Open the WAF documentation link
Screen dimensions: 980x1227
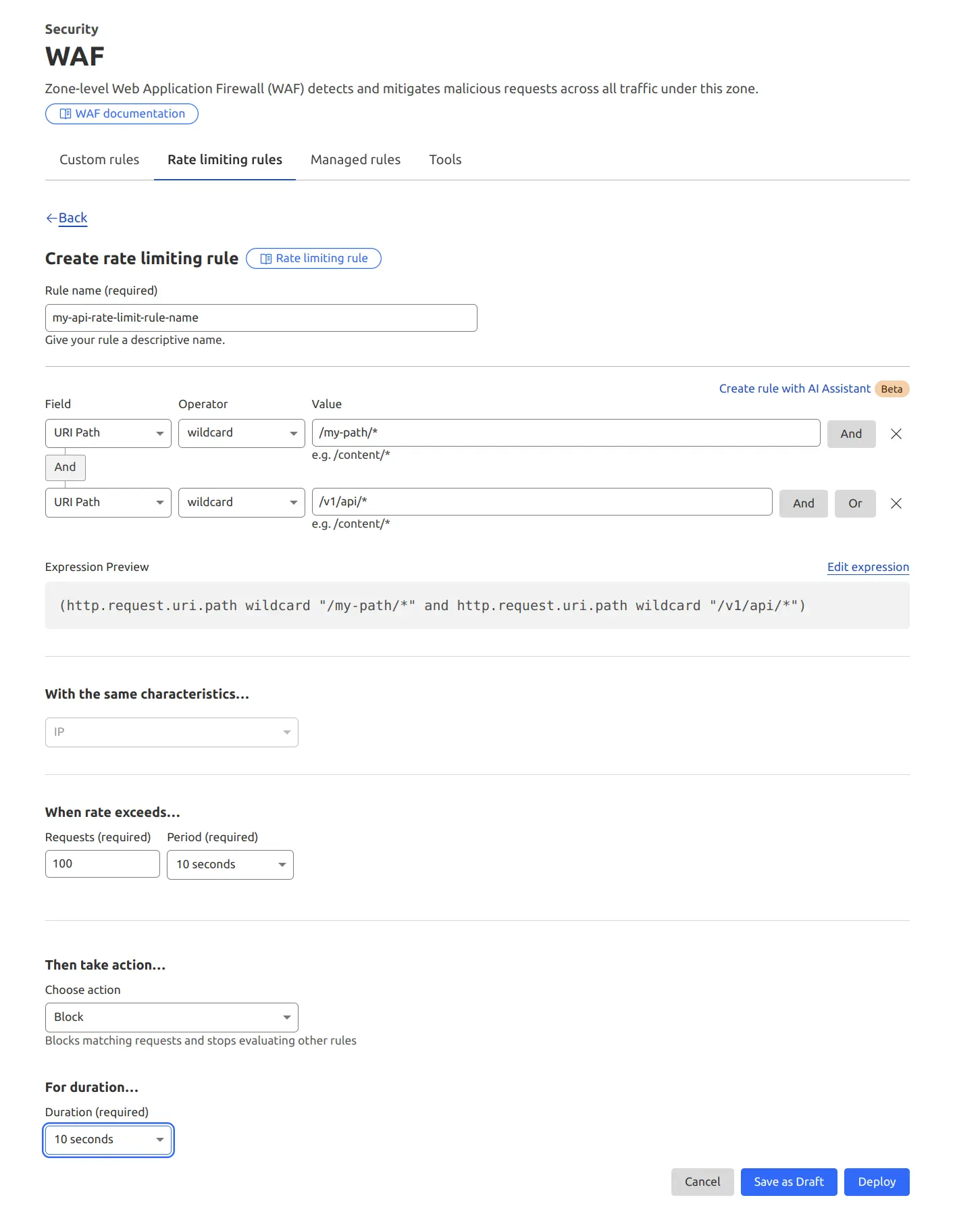[122, 114]
